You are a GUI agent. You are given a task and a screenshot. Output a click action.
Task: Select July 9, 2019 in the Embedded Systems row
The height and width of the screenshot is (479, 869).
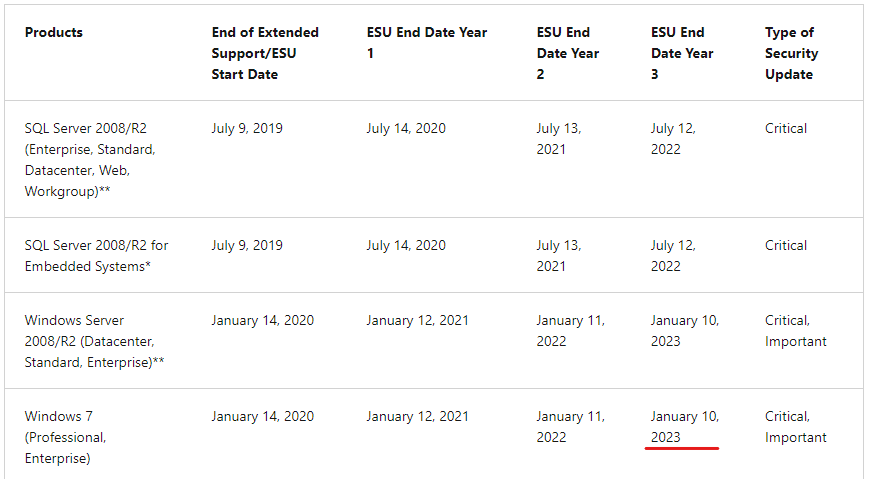click(x=247, y=245)
